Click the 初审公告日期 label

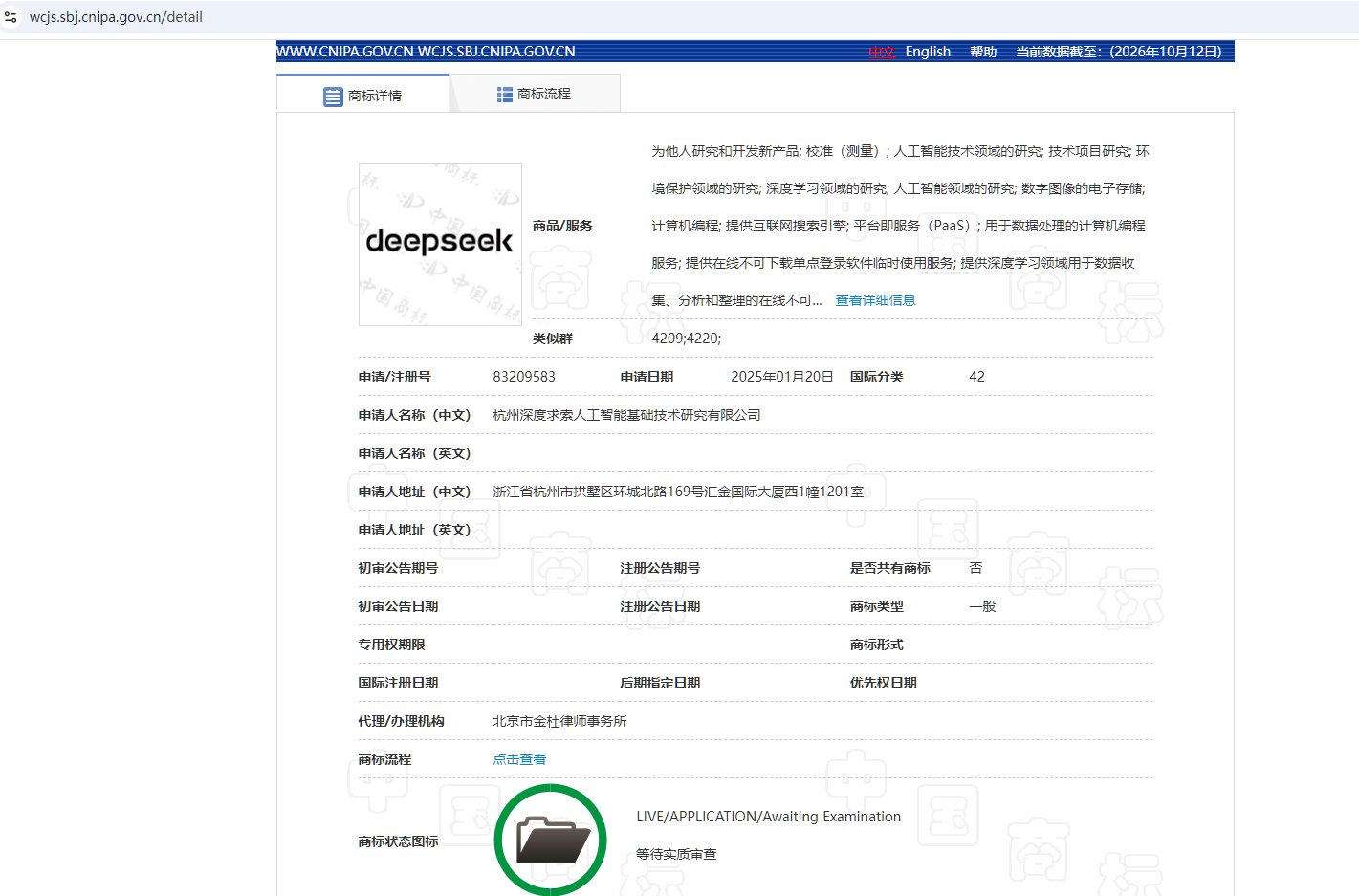[x=398, y=606]
